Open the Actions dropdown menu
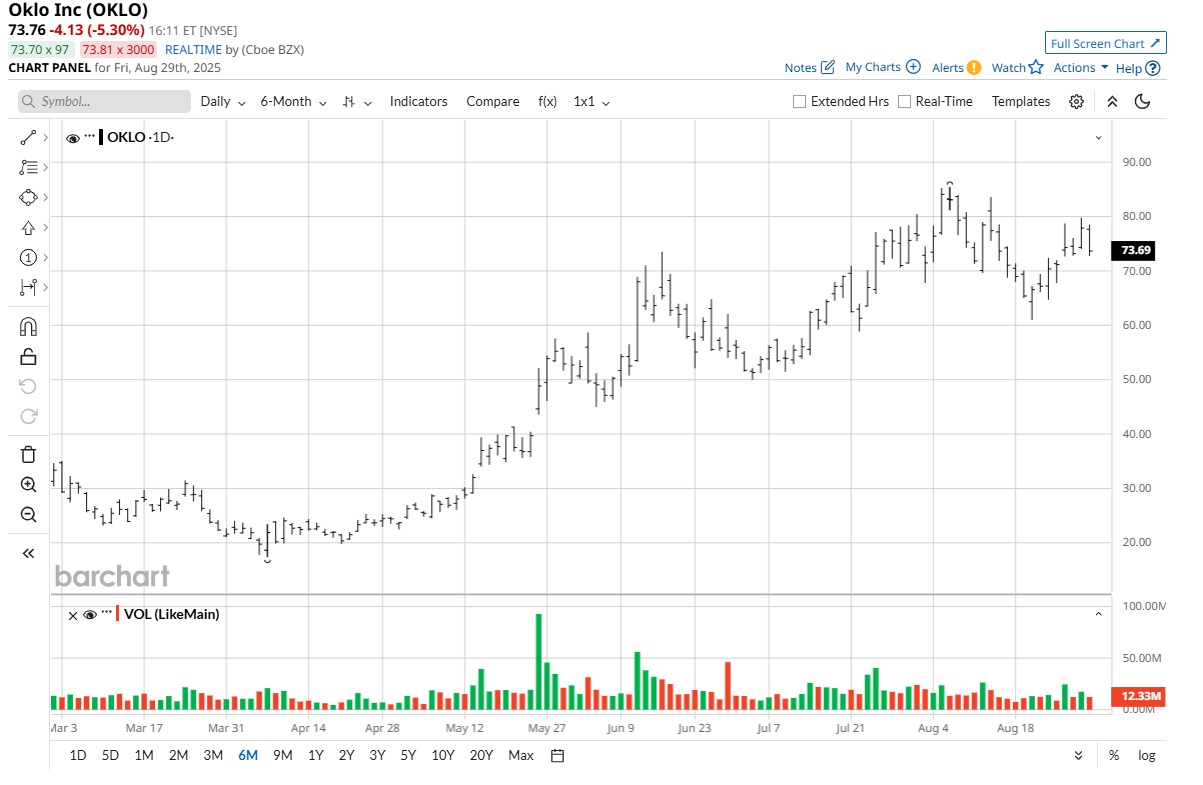The image size is (1203, 785). tap(1081, 67)
